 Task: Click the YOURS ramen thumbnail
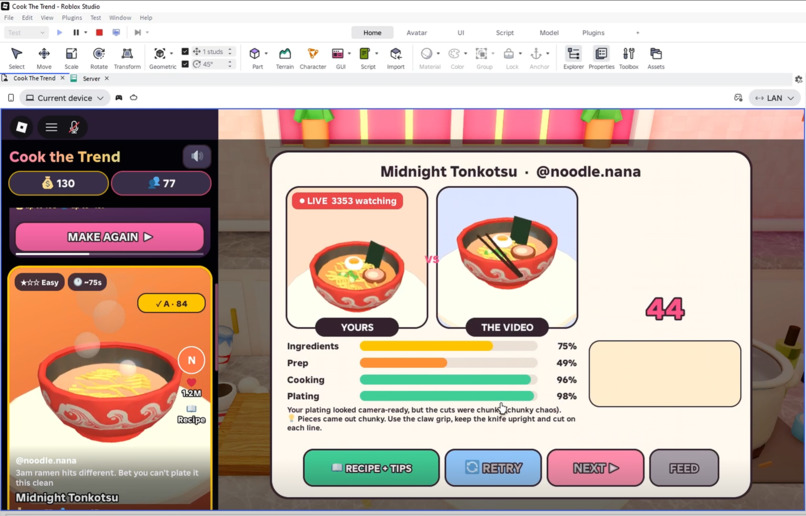[x=357, y=257]
